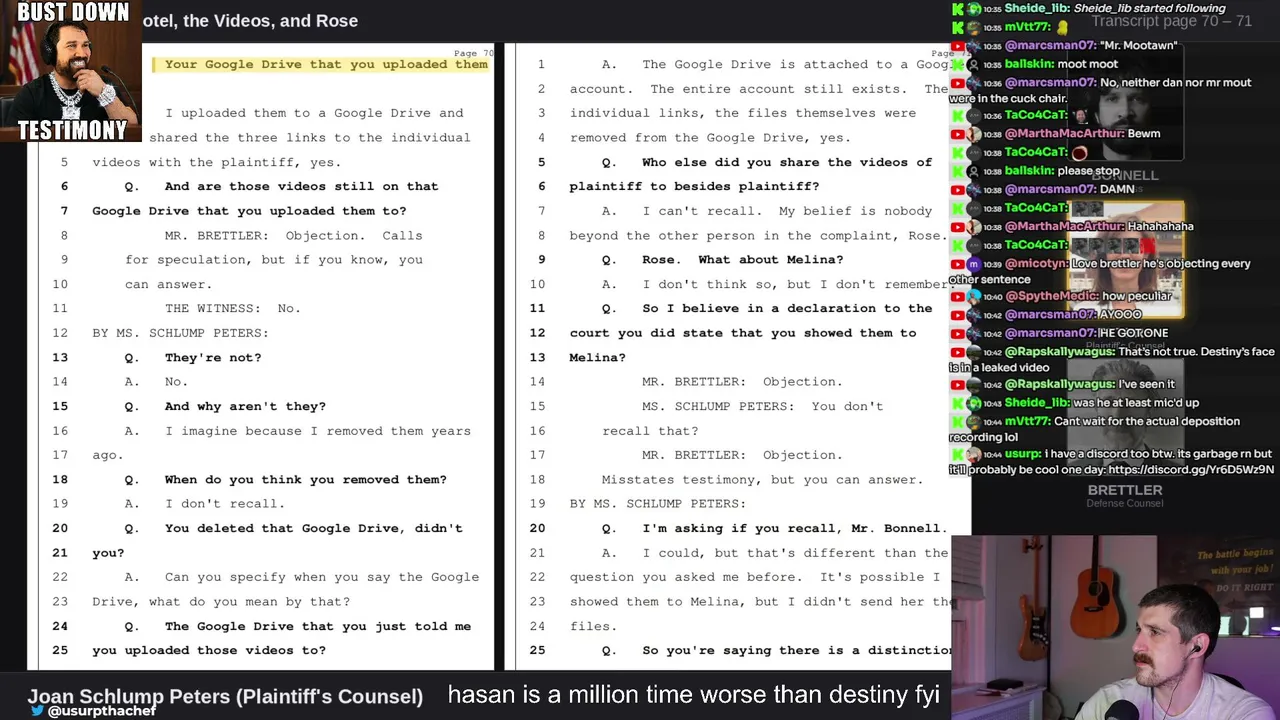Click the silhouette avatar beside ballskin's "moot moot"

(975, 64)
